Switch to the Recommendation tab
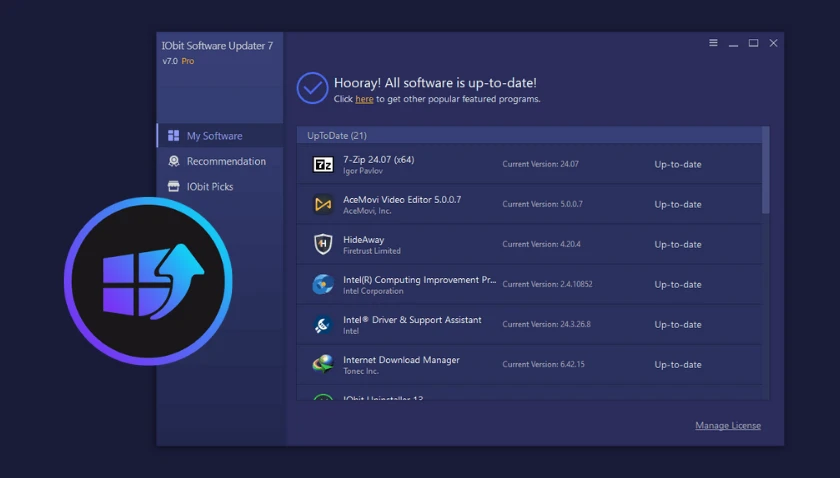This screenshot has width=840, height=478. 220,161
